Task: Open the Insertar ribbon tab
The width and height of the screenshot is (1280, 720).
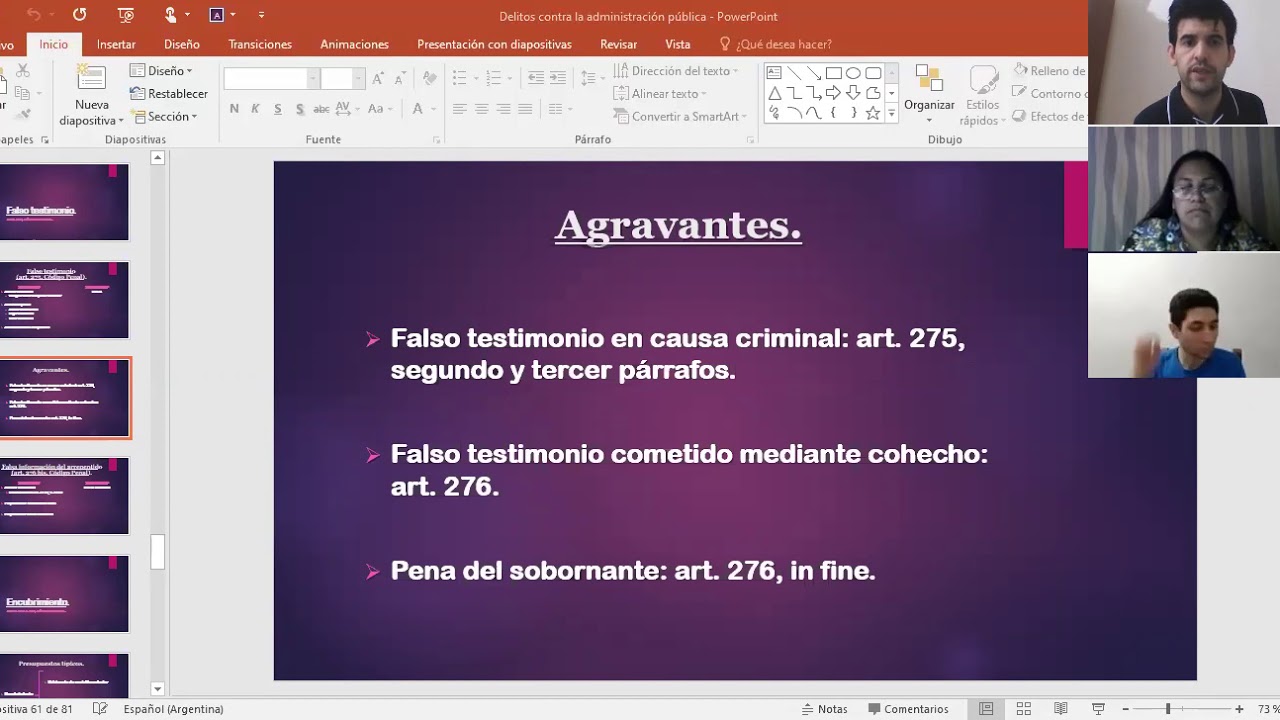Action: (x=116, y=44)
